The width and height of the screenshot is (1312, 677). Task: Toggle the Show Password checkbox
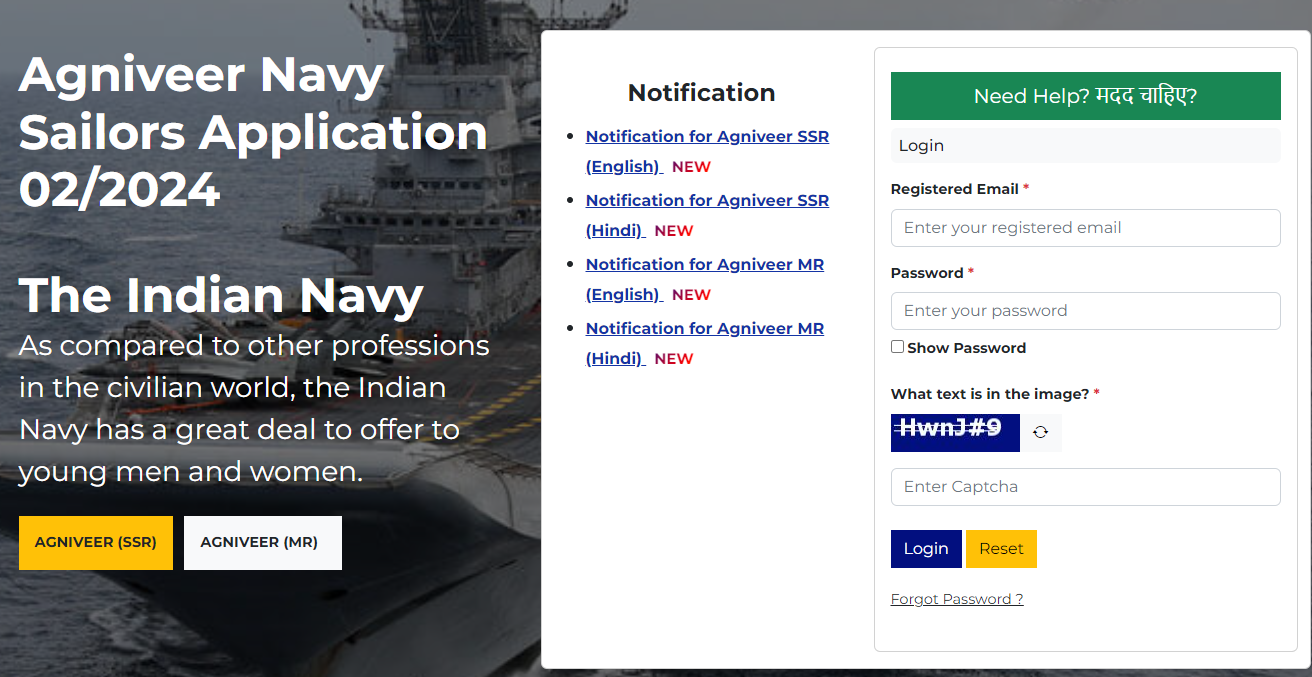[897, 347]
